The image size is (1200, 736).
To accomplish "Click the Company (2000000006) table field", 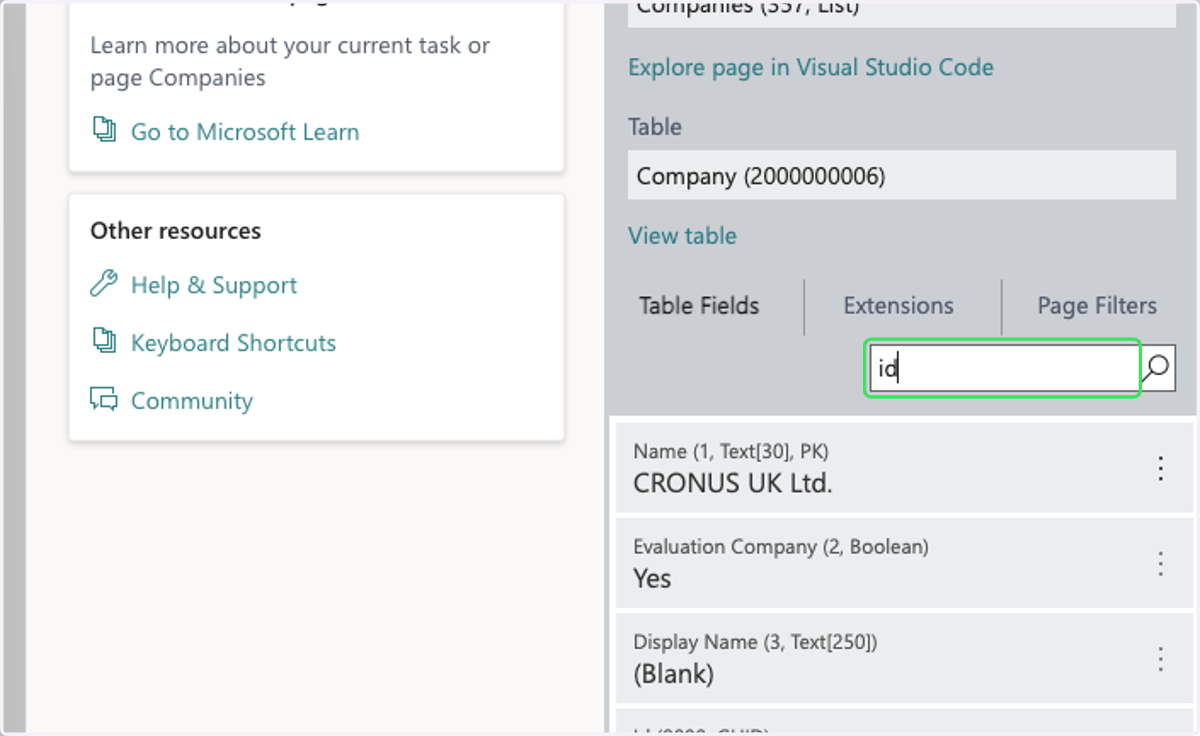I will (902, 176).
